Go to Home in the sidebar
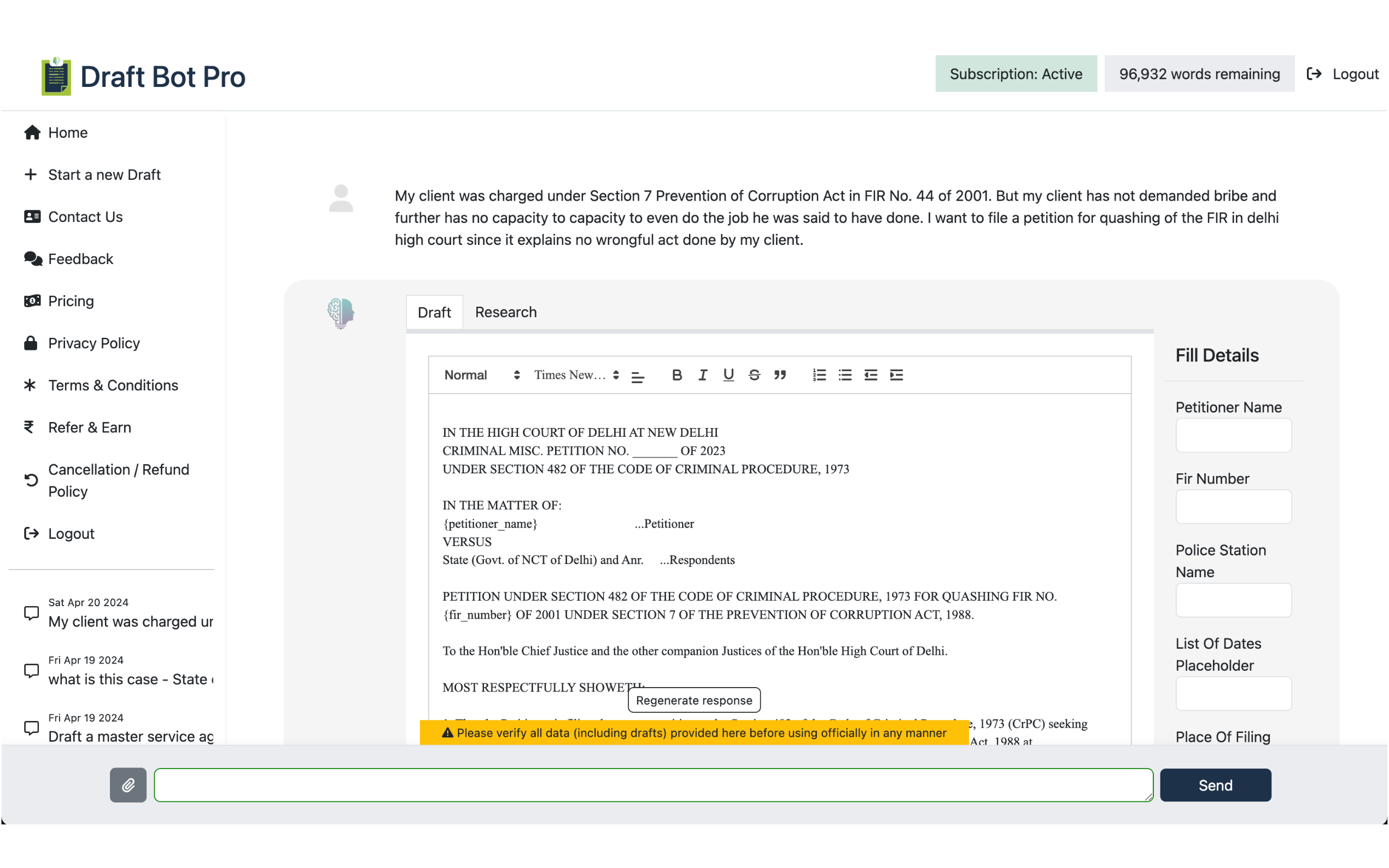Image resolution: width=1389 pixels, height=868 pixels. [x=68, y=133]
